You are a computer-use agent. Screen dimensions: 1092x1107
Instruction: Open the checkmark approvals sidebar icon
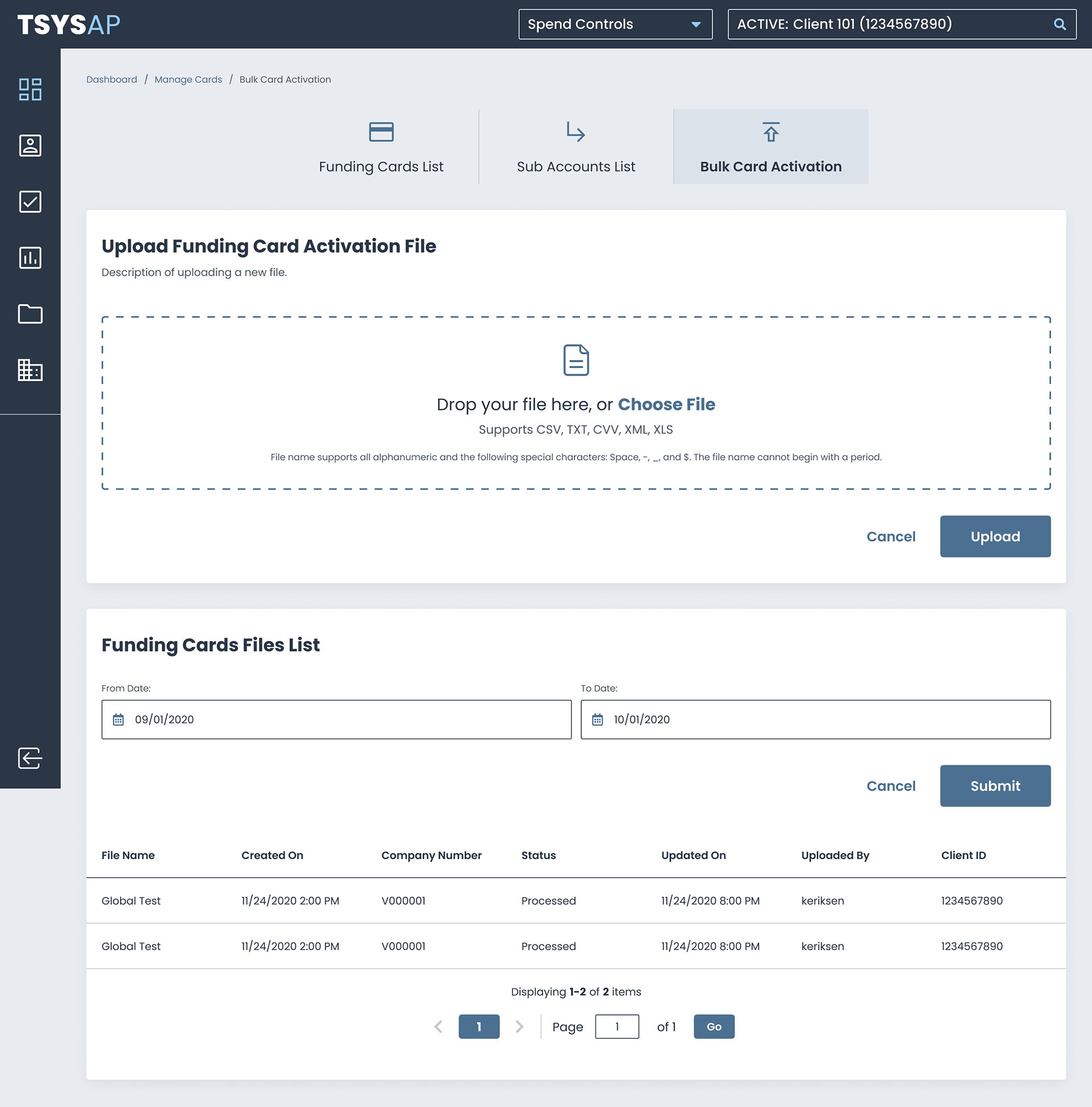pos(30,202)
